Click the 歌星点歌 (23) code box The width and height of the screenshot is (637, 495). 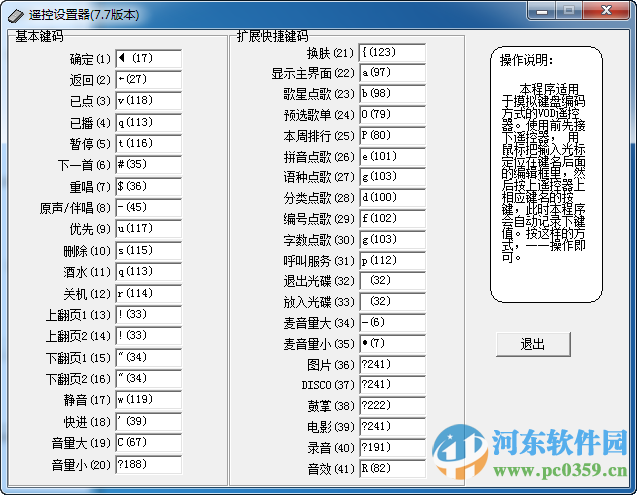tap(392, 94)
